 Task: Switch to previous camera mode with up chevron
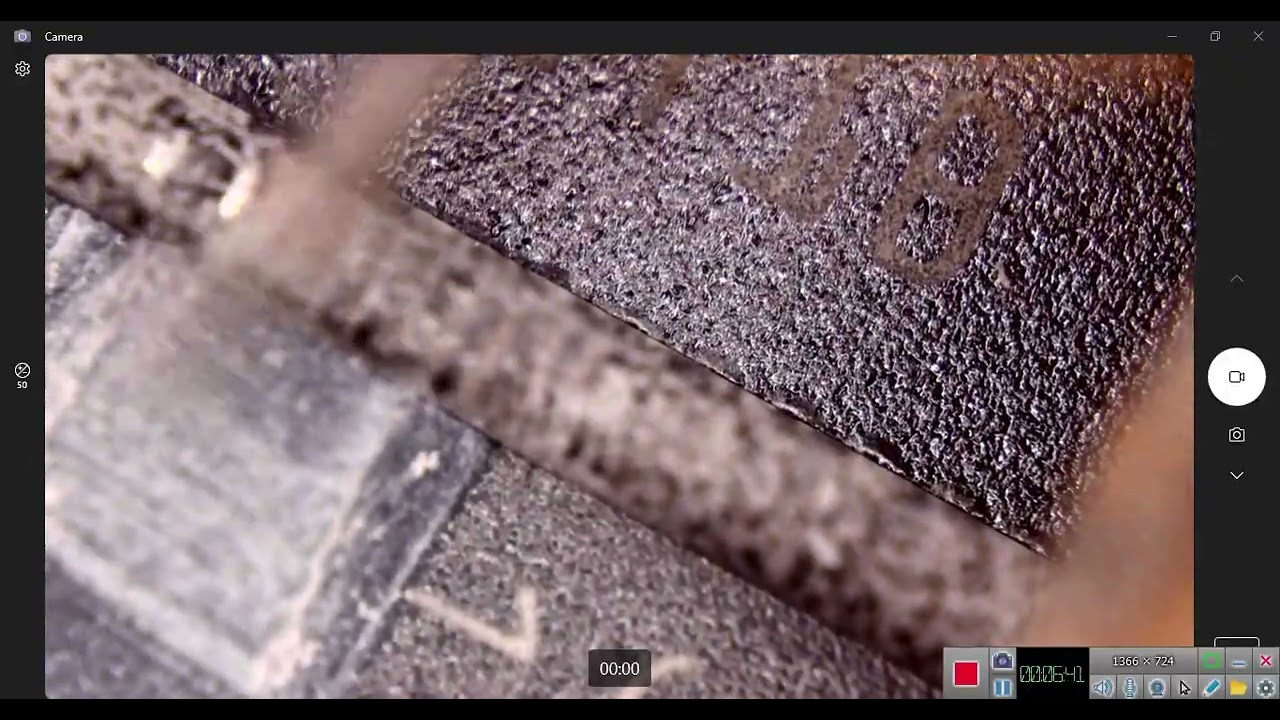[x=1237, y=279]
